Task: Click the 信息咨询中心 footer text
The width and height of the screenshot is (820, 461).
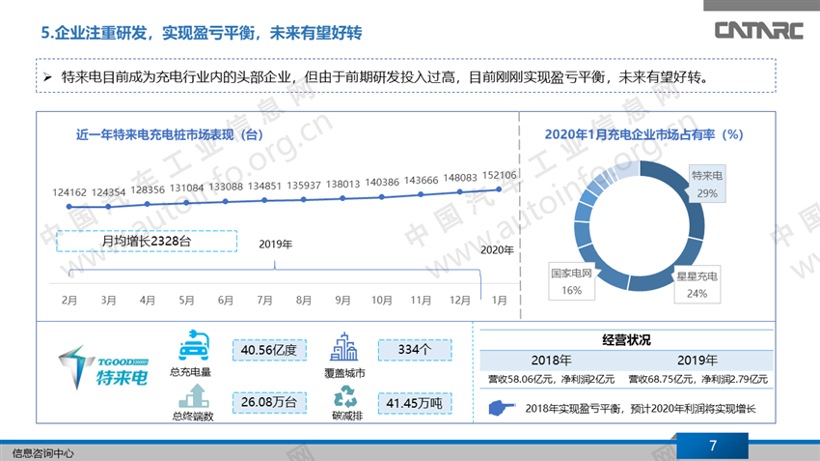Action: [x=43, y=453]
